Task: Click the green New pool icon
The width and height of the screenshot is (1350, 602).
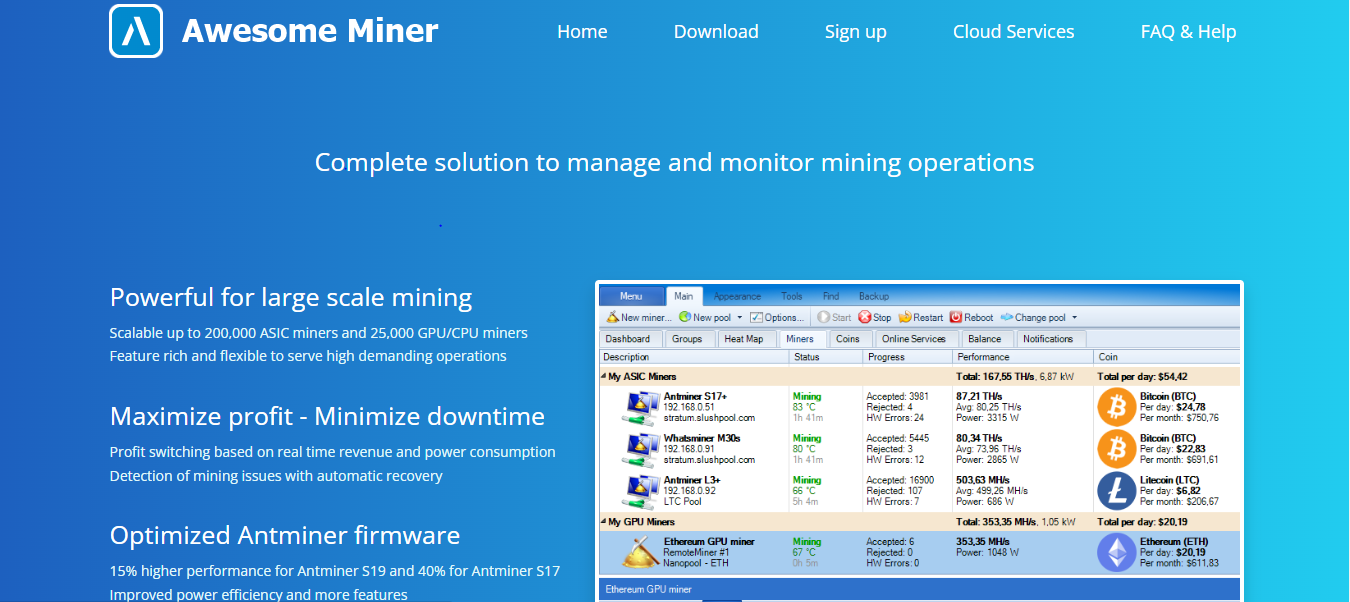Action: click(x=685, y=317)
